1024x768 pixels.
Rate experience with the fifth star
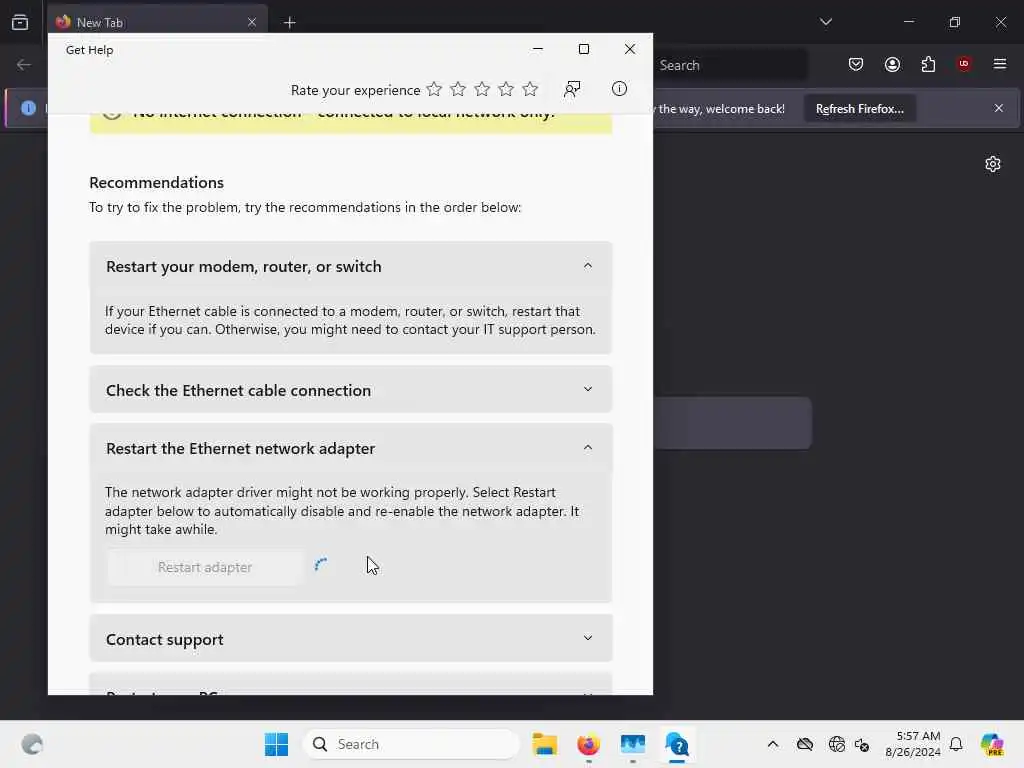coord(530,89)
